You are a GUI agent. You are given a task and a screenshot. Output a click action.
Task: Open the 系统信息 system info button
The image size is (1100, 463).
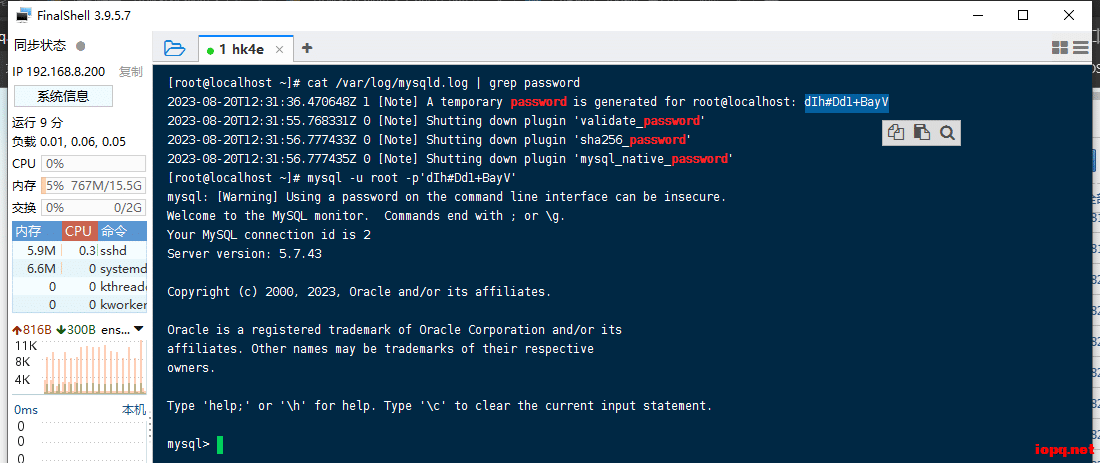63,96
